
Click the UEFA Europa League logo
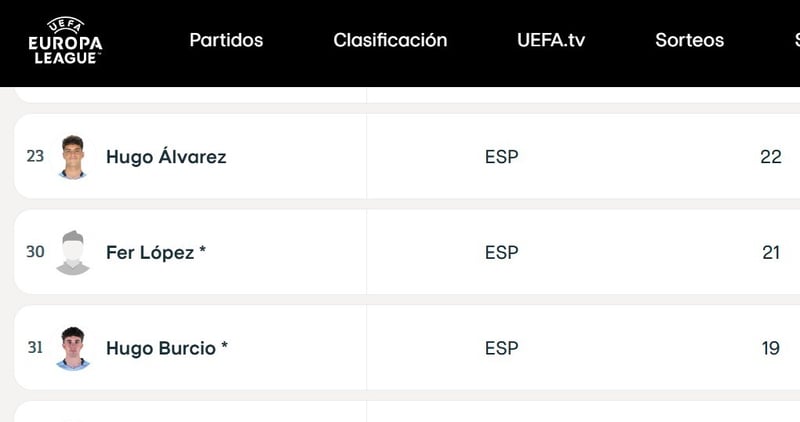tap(65, 41)
